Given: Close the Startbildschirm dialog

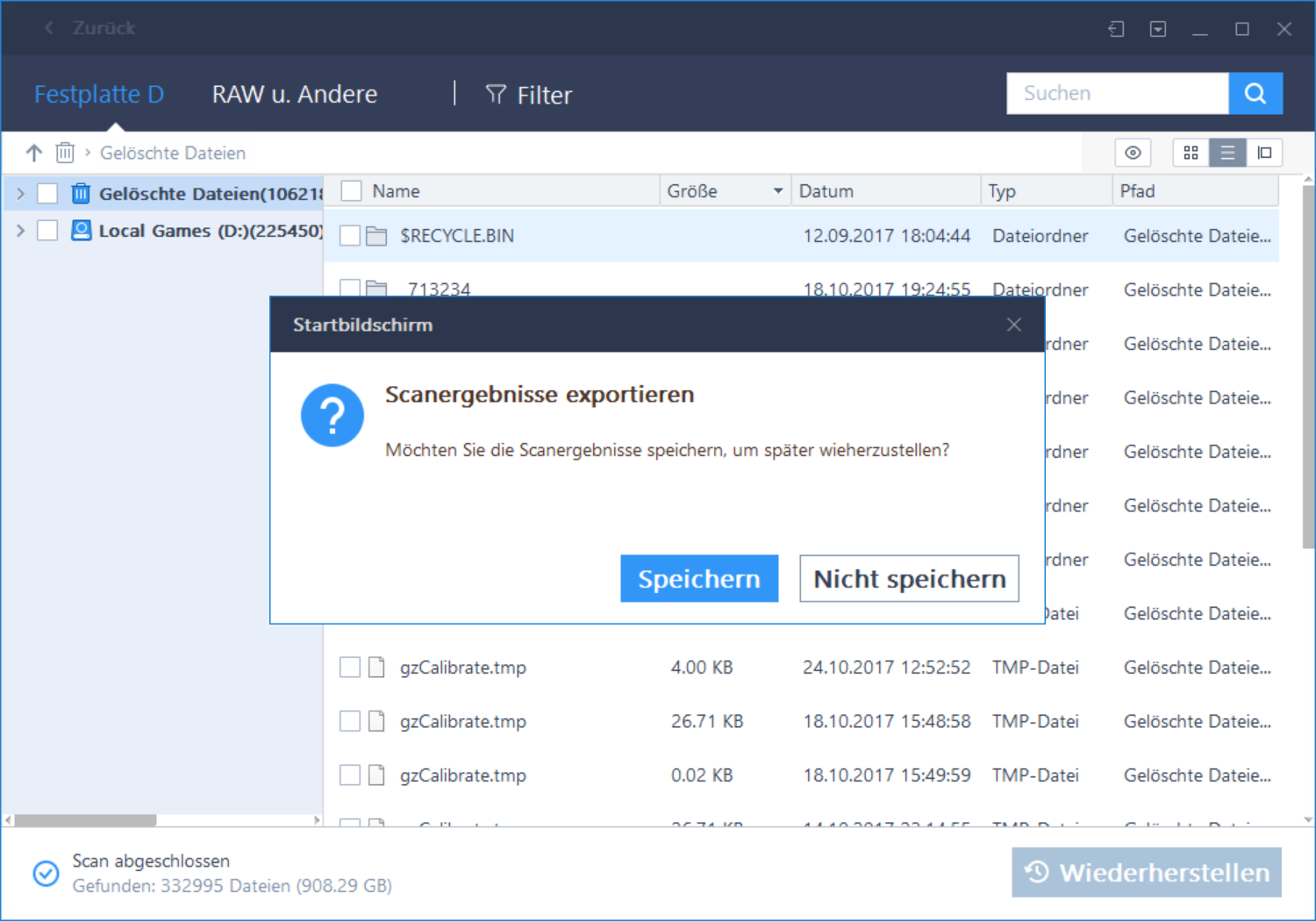Looking at the screenshot, I should (1013, 325).
